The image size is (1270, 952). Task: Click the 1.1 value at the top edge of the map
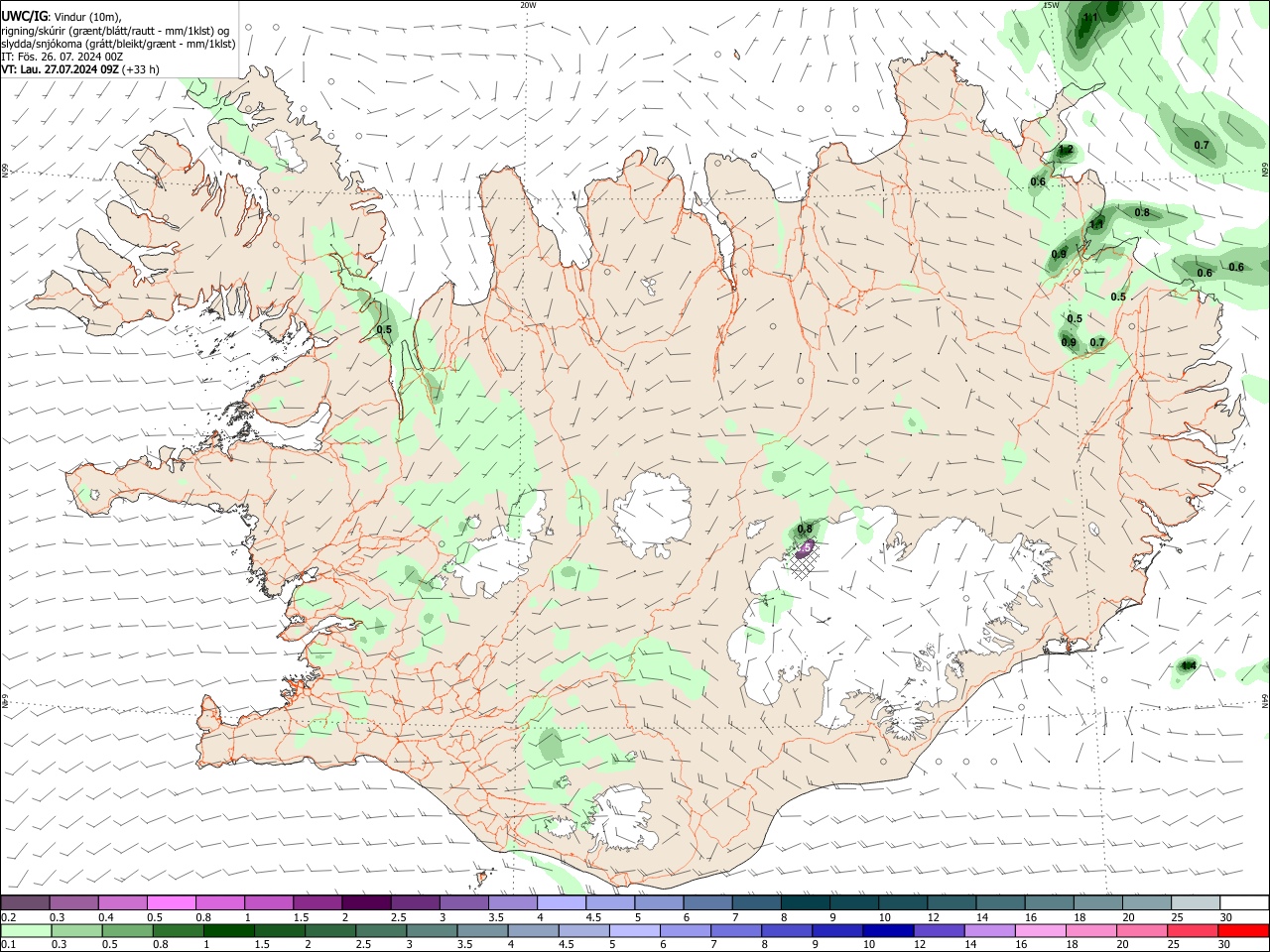point(1089,16)
